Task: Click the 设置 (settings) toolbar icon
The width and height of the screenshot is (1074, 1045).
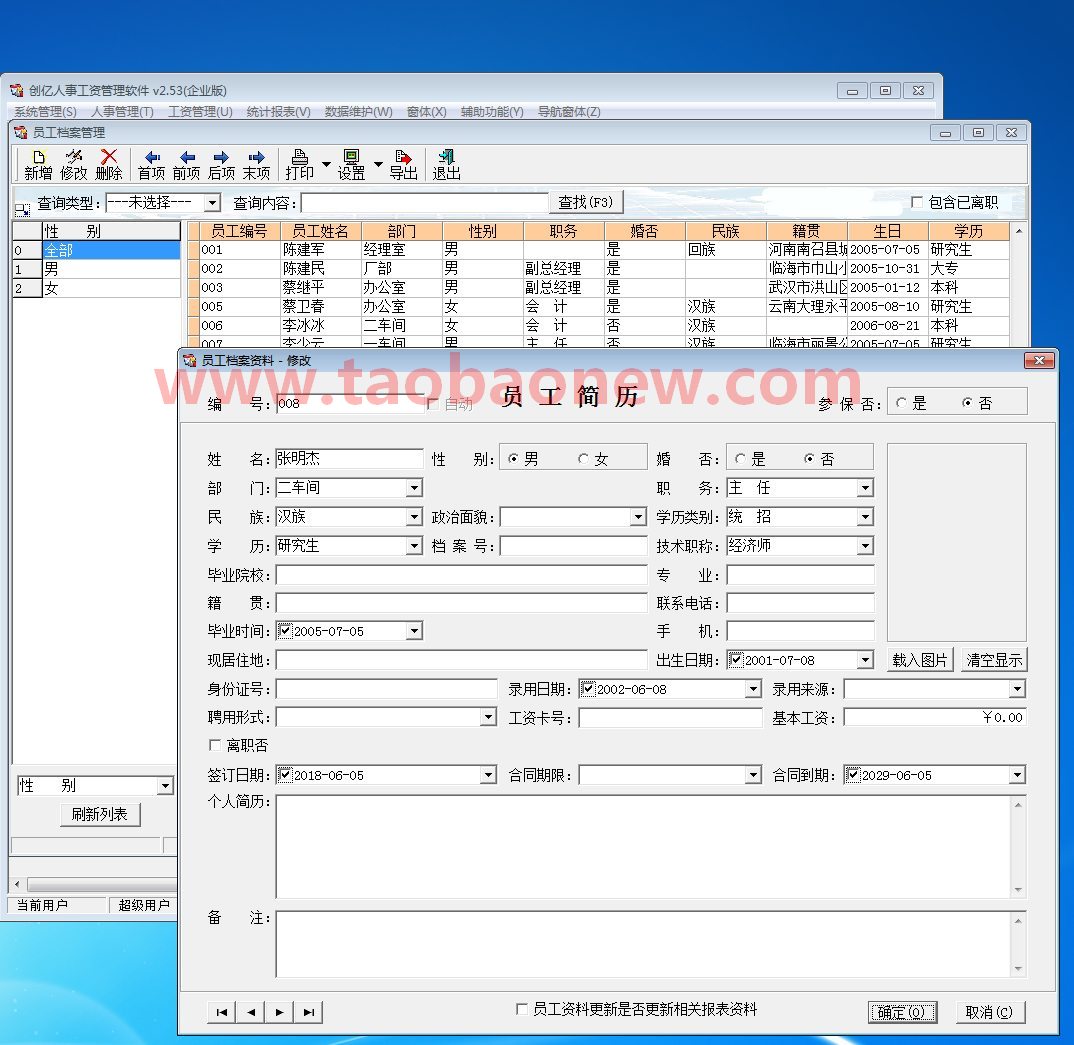Action: (351, 165)
